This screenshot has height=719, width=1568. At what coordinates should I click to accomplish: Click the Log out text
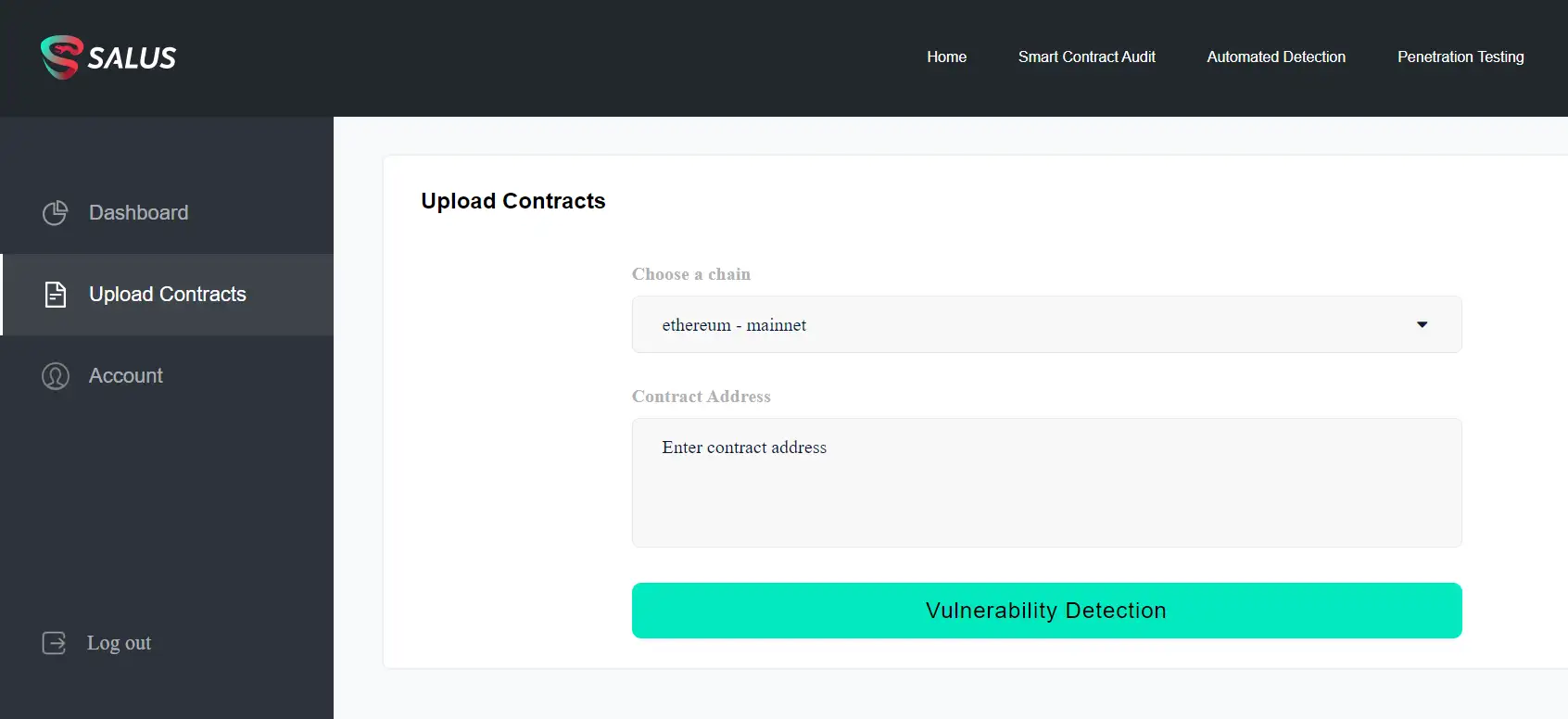coord(119,643)
